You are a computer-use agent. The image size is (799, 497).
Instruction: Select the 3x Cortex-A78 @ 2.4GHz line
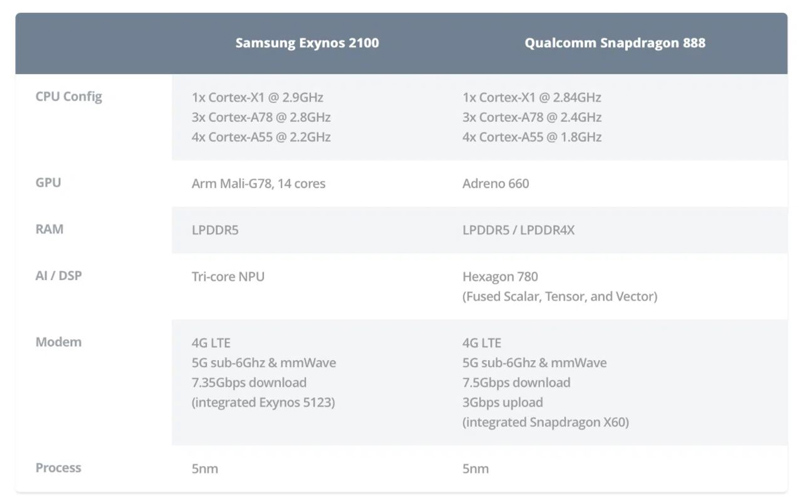click(x=532, y=118)
